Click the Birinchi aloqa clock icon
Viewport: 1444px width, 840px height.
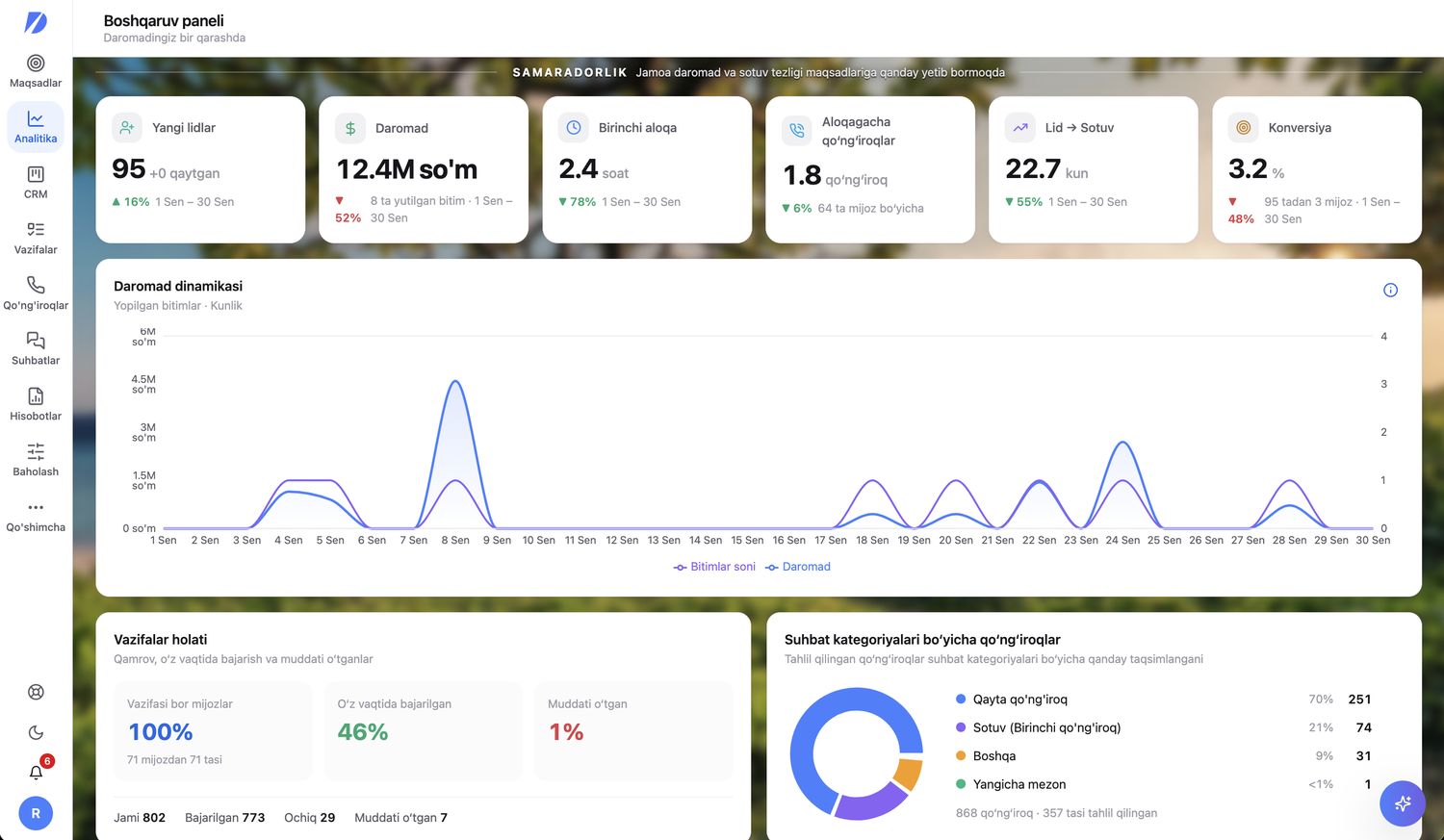coord(574,127)
